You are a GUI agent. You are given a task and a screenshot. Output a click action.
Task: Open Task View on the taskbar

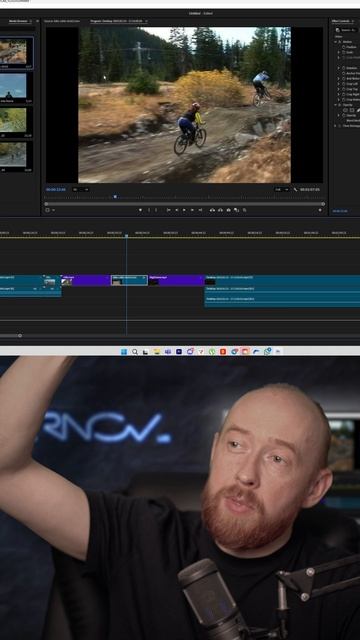(145, 351)
